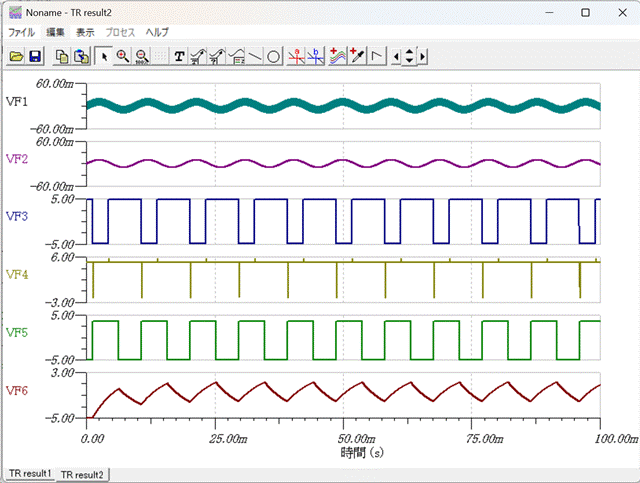The height and width of the screenshot is (483, 640).
Task: Choose the circle drawing tool
Action: click(273, 57)
